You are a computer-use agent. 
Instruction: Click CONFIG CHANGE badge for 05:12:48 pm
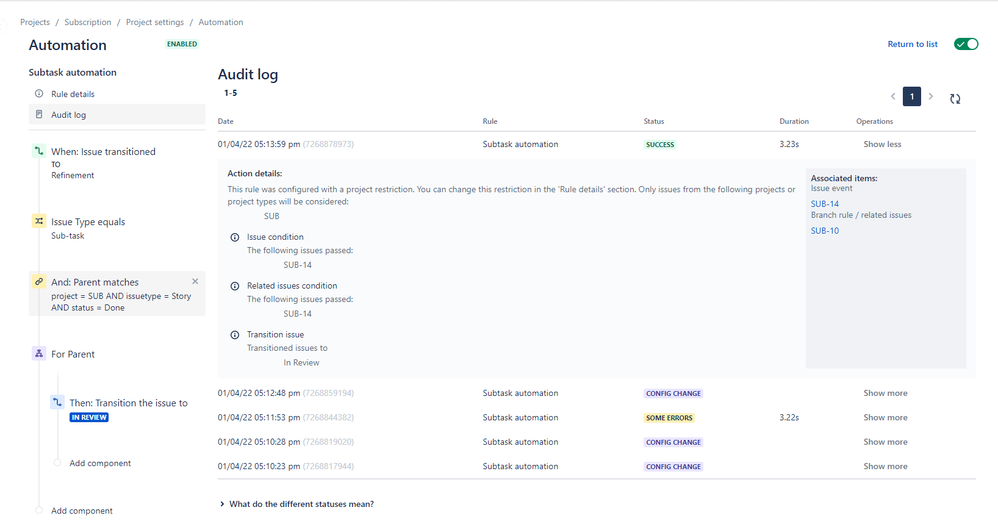coord(673,393)
